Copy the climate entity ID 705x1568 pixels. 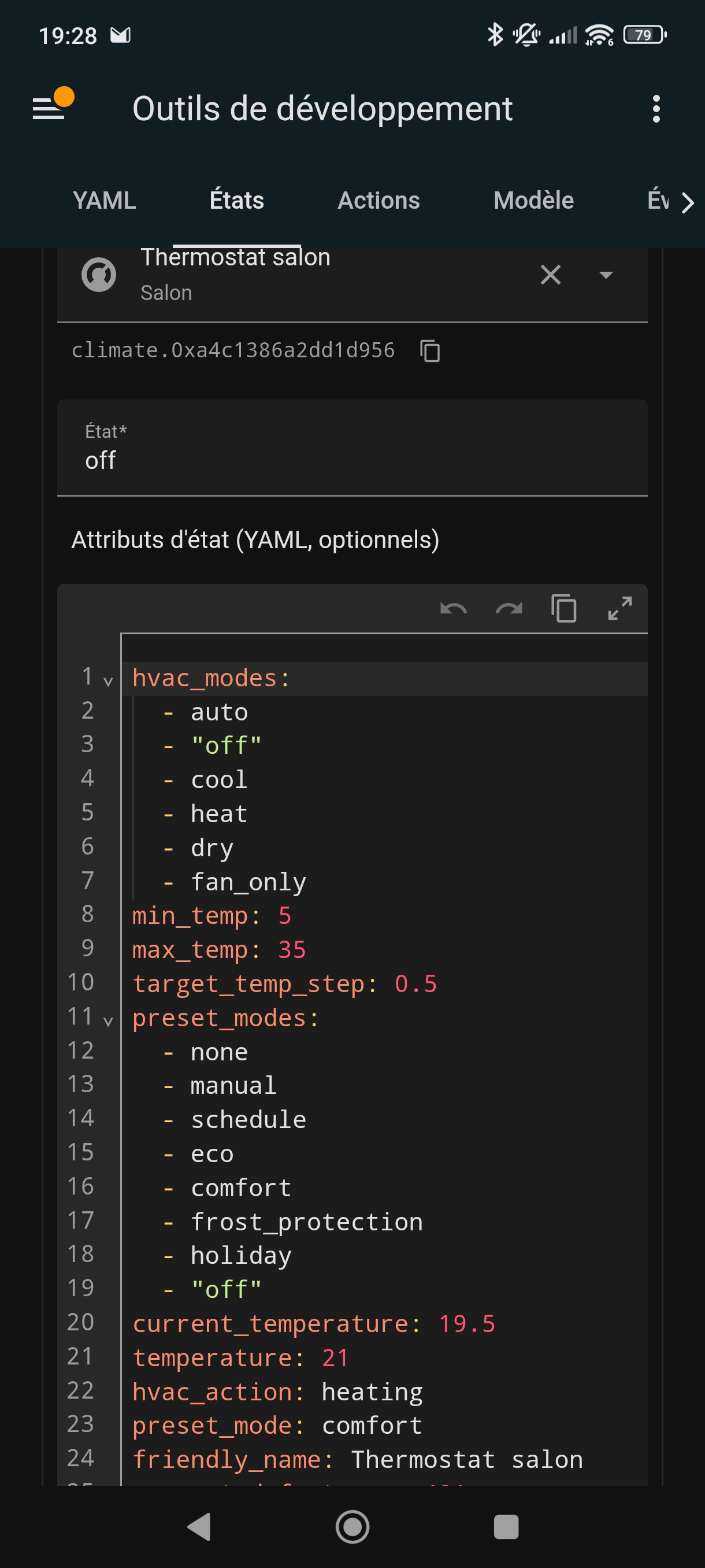pyautogui.click(x=429, y=351)
